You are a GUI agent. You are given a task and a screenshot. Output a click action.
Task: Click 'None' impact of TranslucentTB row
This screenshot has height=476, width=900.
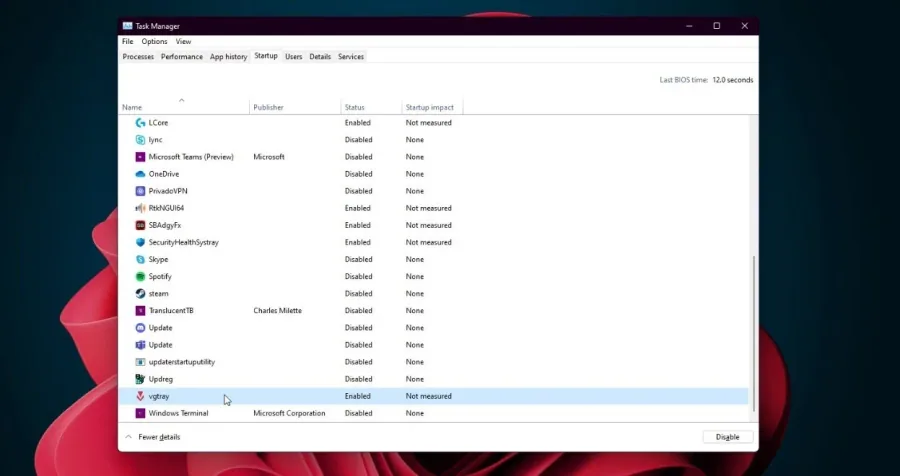pyautogui.click(x=414, y=311)
